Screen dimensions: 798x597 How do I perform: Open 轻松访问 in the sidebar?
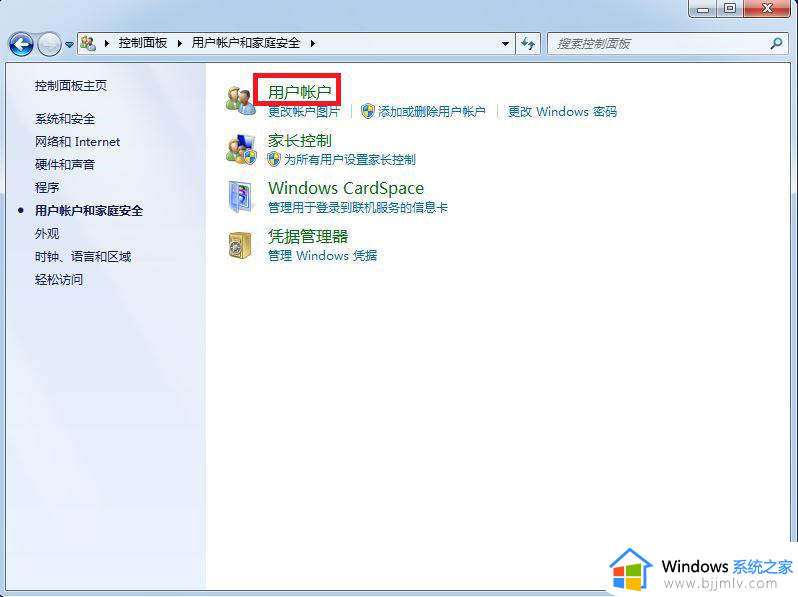(x=59, y=279)
